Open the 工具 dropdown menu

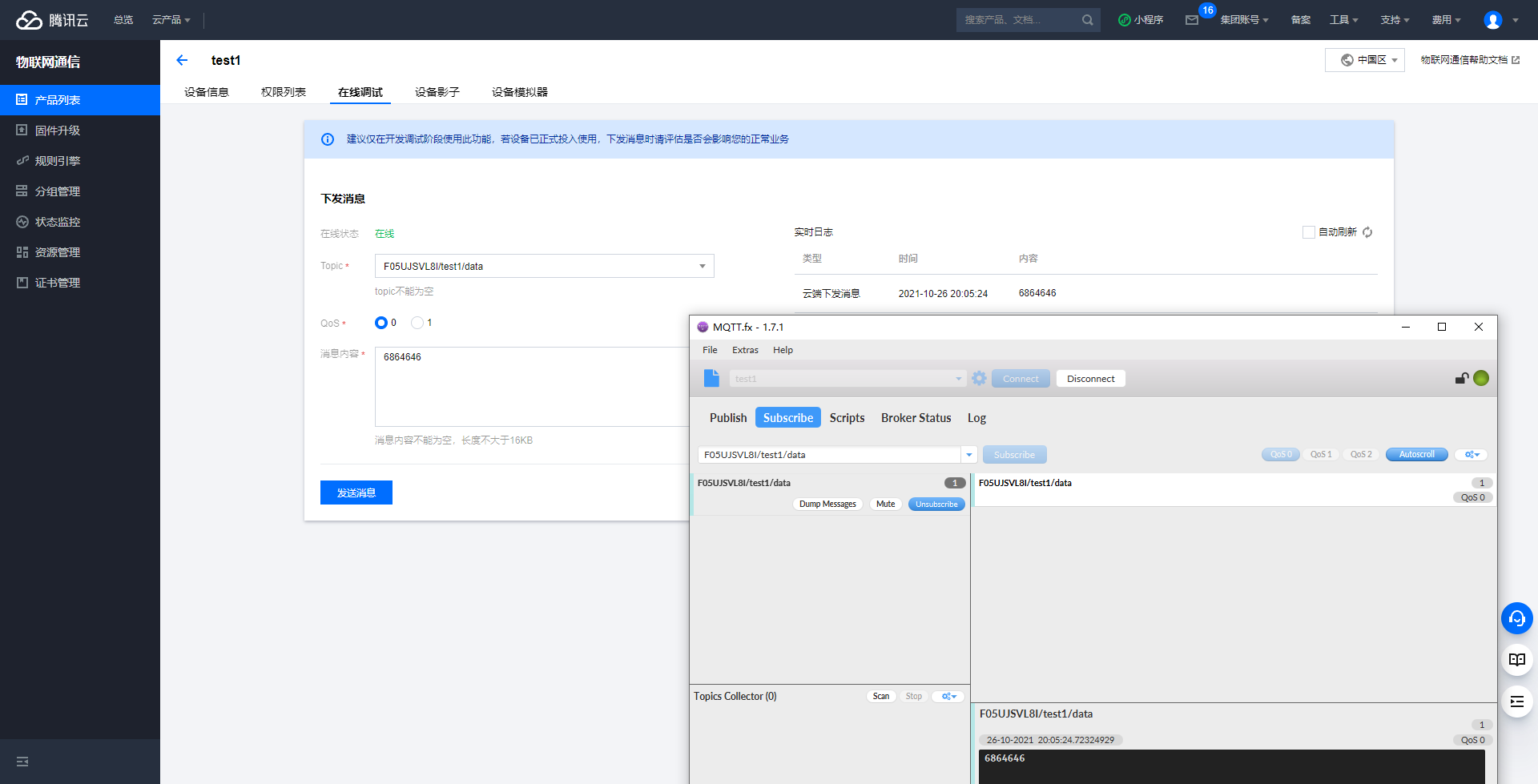click(1343, 20)
